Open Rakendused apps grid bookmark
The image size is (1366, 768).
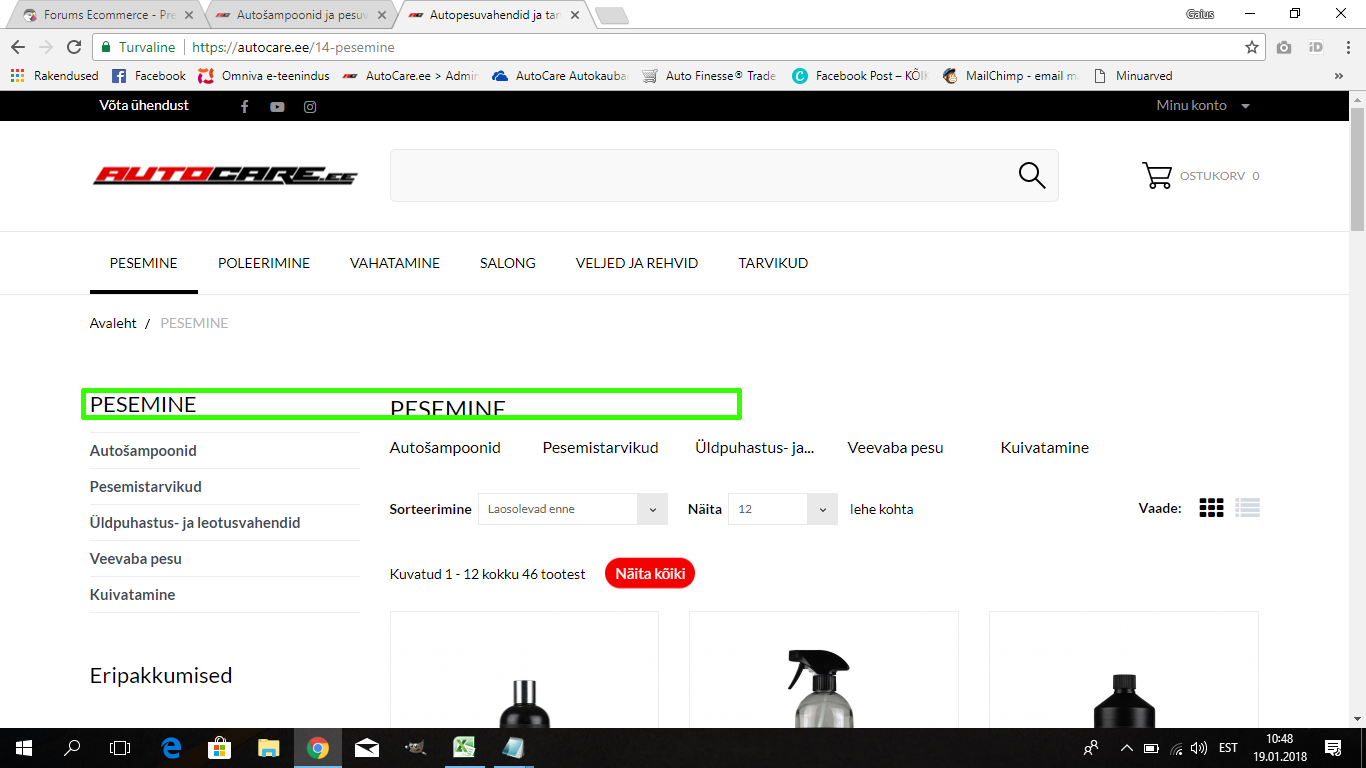[56, 76]
